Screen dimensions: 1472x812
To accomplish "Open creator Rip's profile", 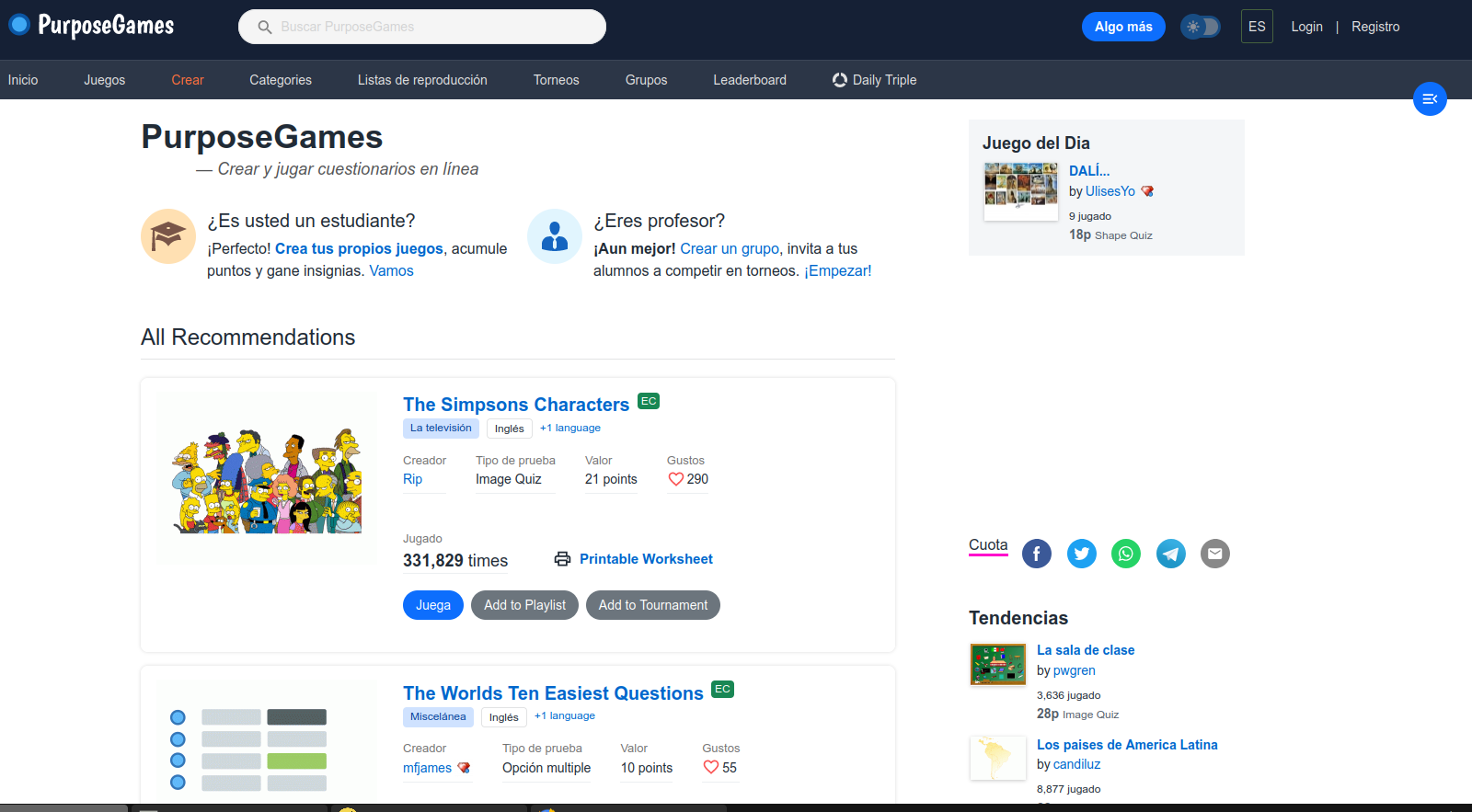I will 412,479.
